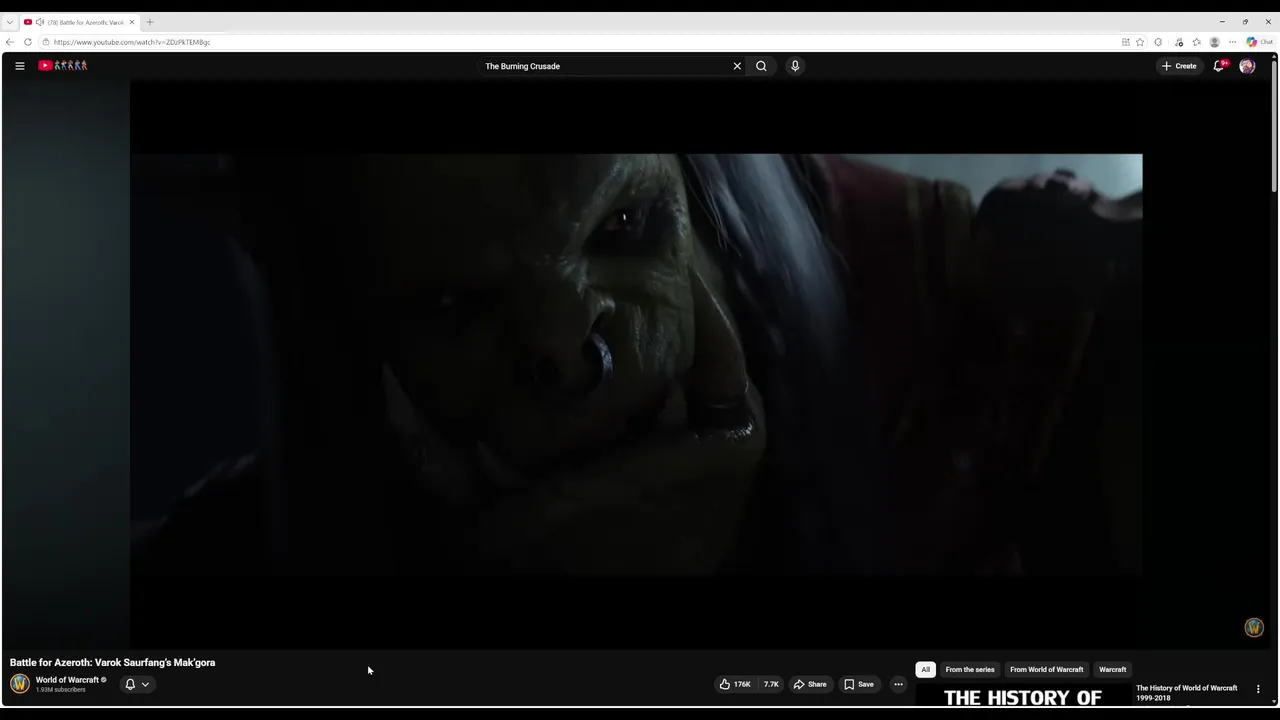This screenshot has width=1280, height=720.
Task: Reload the page
Action: (27, 42)
